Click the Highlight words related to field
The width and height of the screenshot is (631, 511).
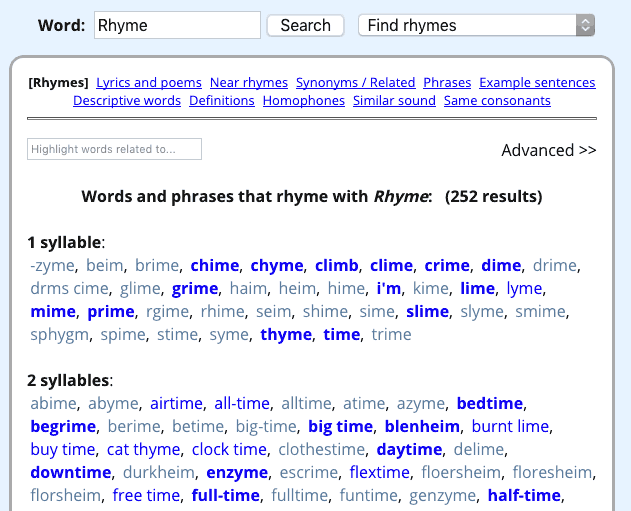click(114, 149)
